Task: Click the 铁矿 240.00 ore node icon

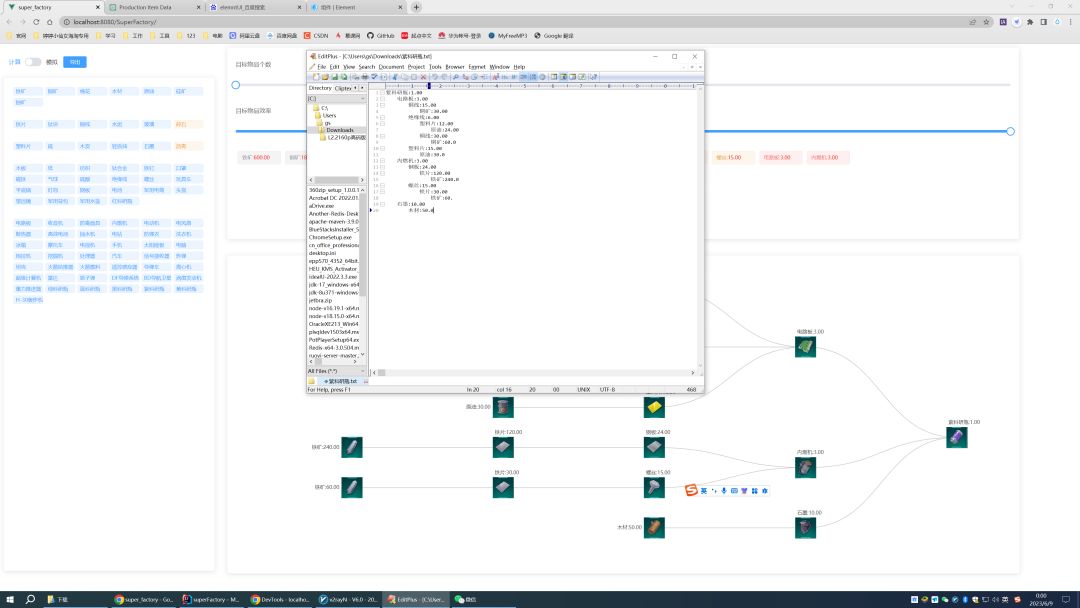Action: tap(351, 447)
